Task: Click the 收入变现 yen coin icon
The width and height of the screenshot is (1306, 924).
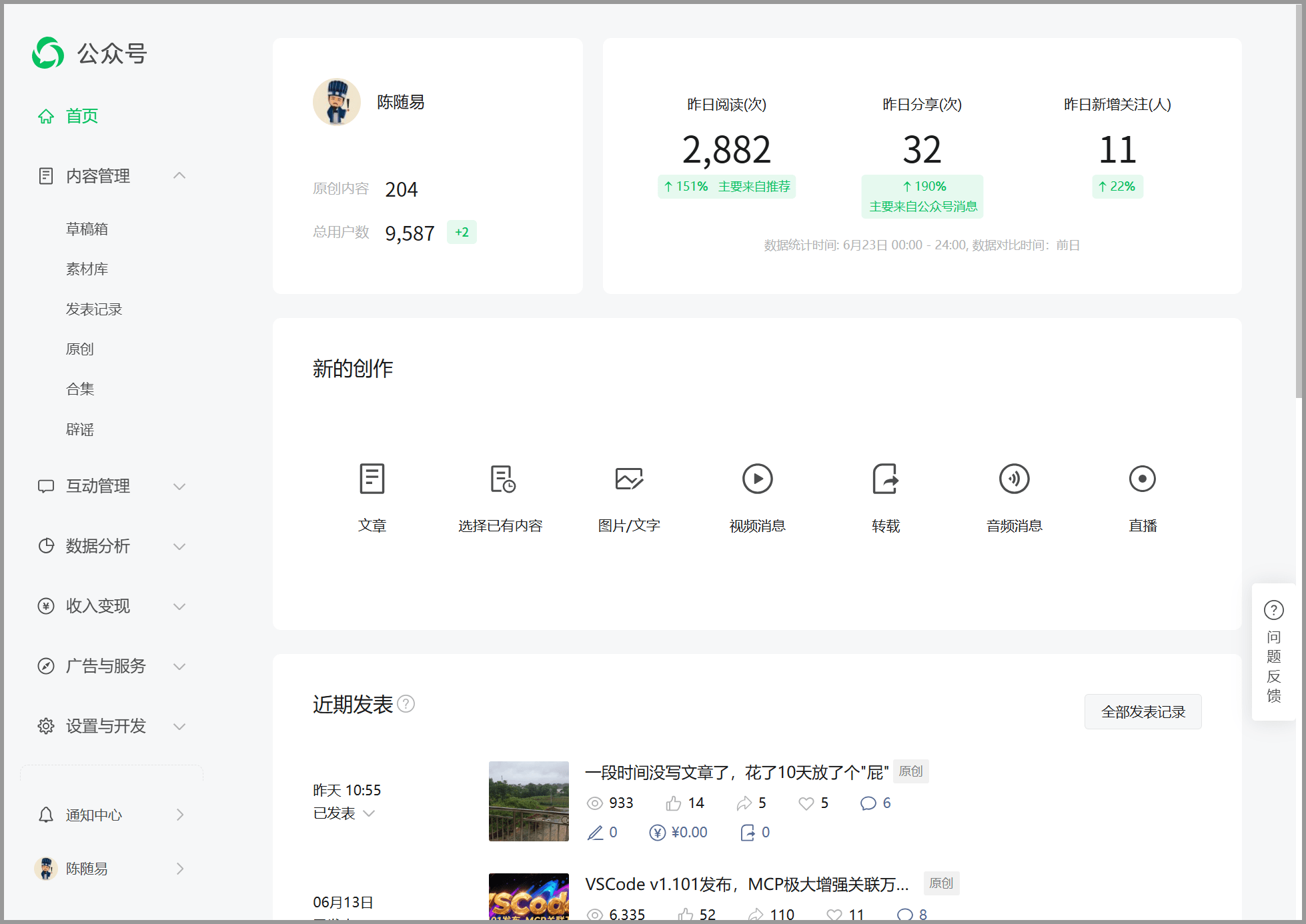Action: click(x=45, y=606)
